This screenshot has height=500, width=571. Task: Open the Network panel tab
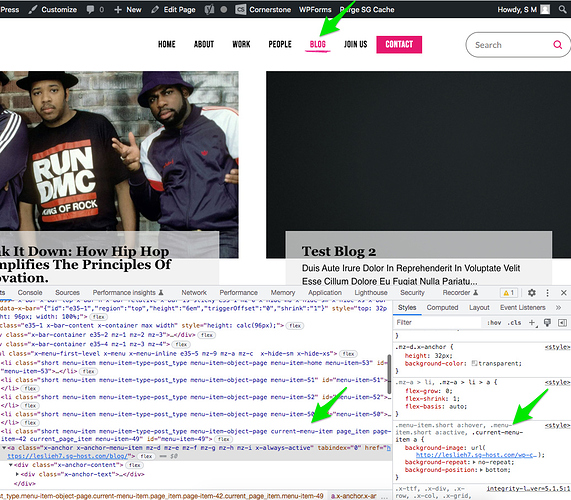click(194, 293)
